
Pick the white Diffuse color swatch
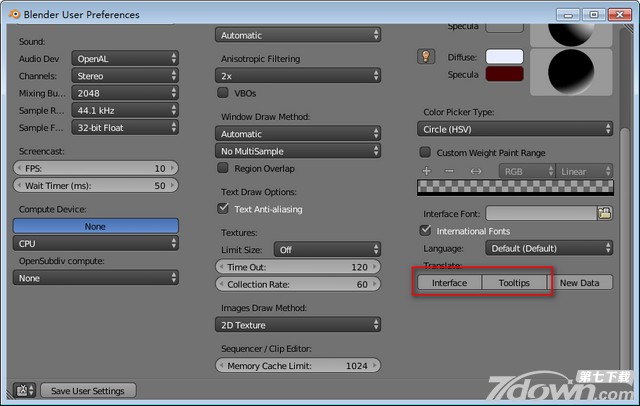pos(504,57)
